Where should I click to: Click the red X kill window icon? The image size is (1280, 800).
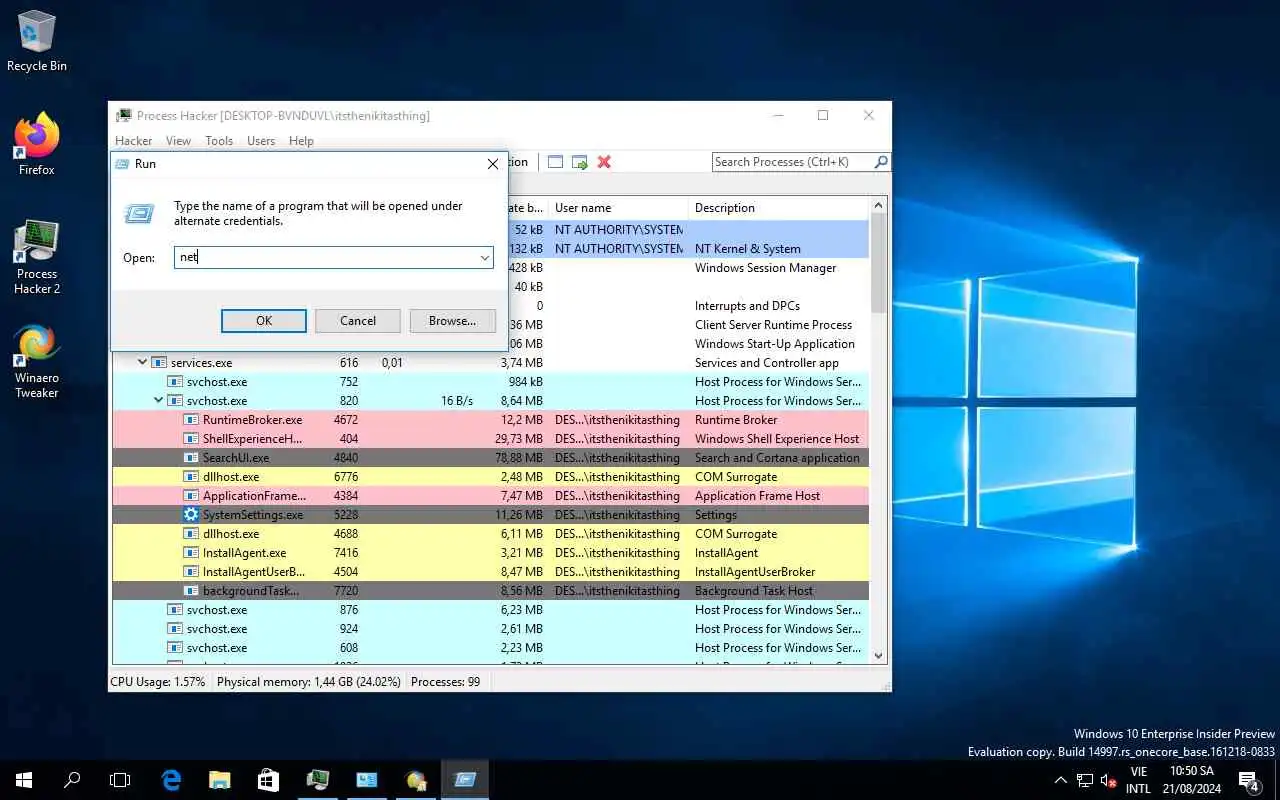pos(604,162)
